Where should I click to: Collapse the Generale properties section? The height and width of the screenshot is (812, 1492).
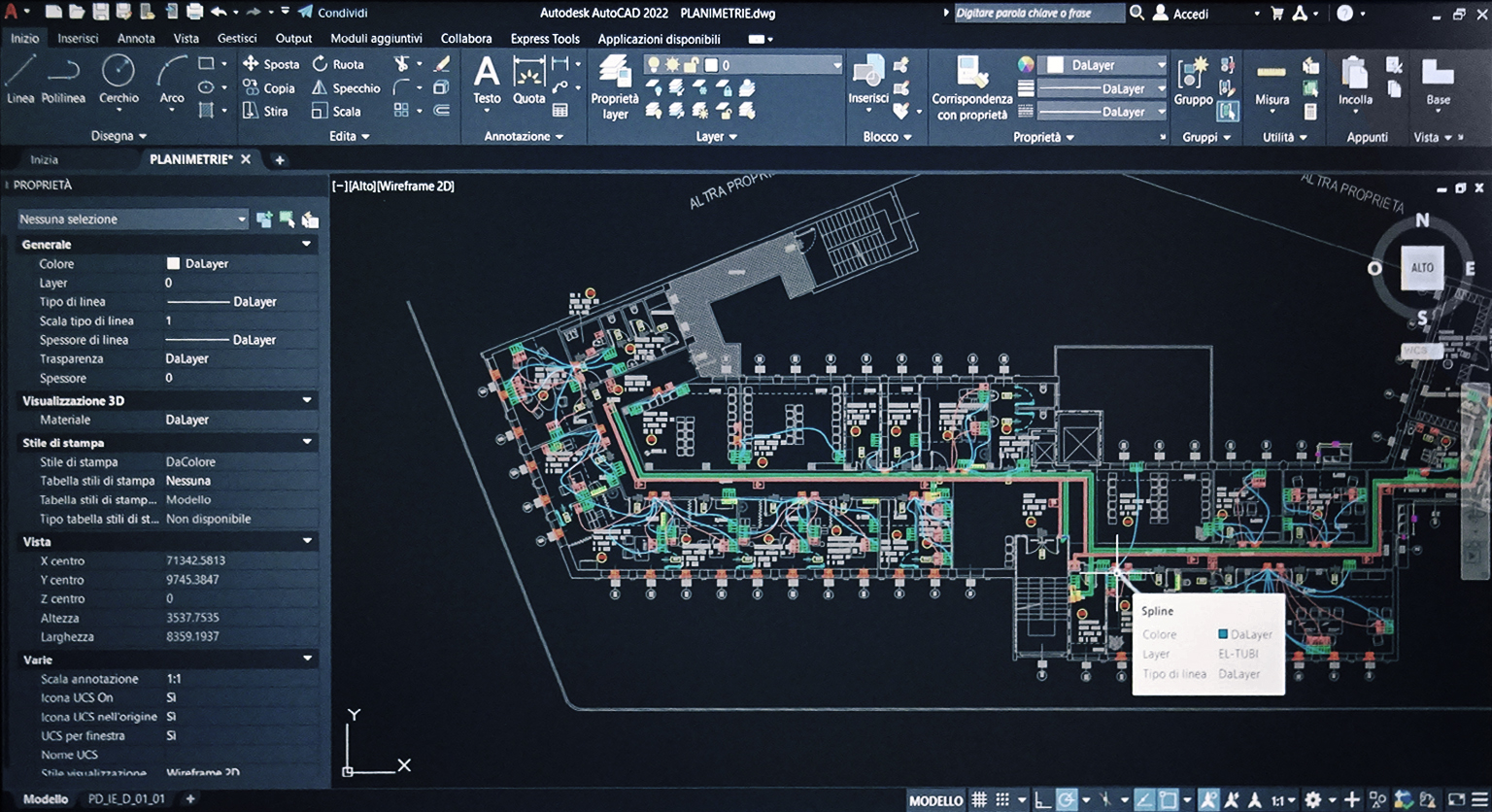click(307, 245)
